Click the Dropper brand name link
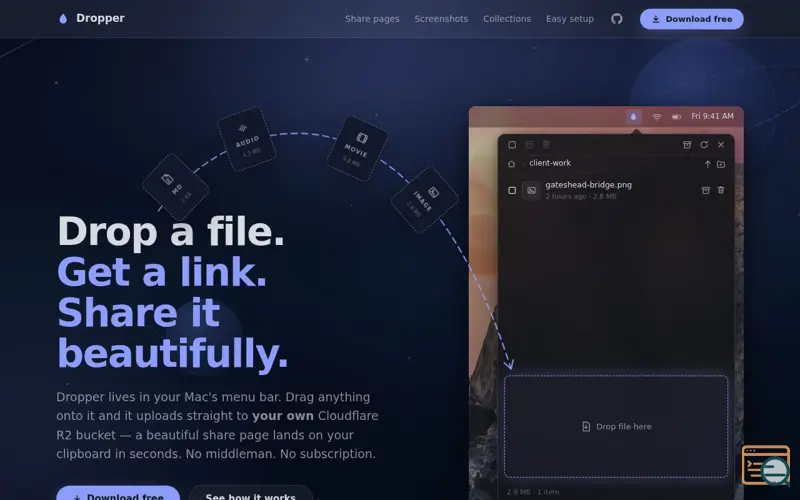The width and height of the screenshot is (800, 500). pos(100,18)
